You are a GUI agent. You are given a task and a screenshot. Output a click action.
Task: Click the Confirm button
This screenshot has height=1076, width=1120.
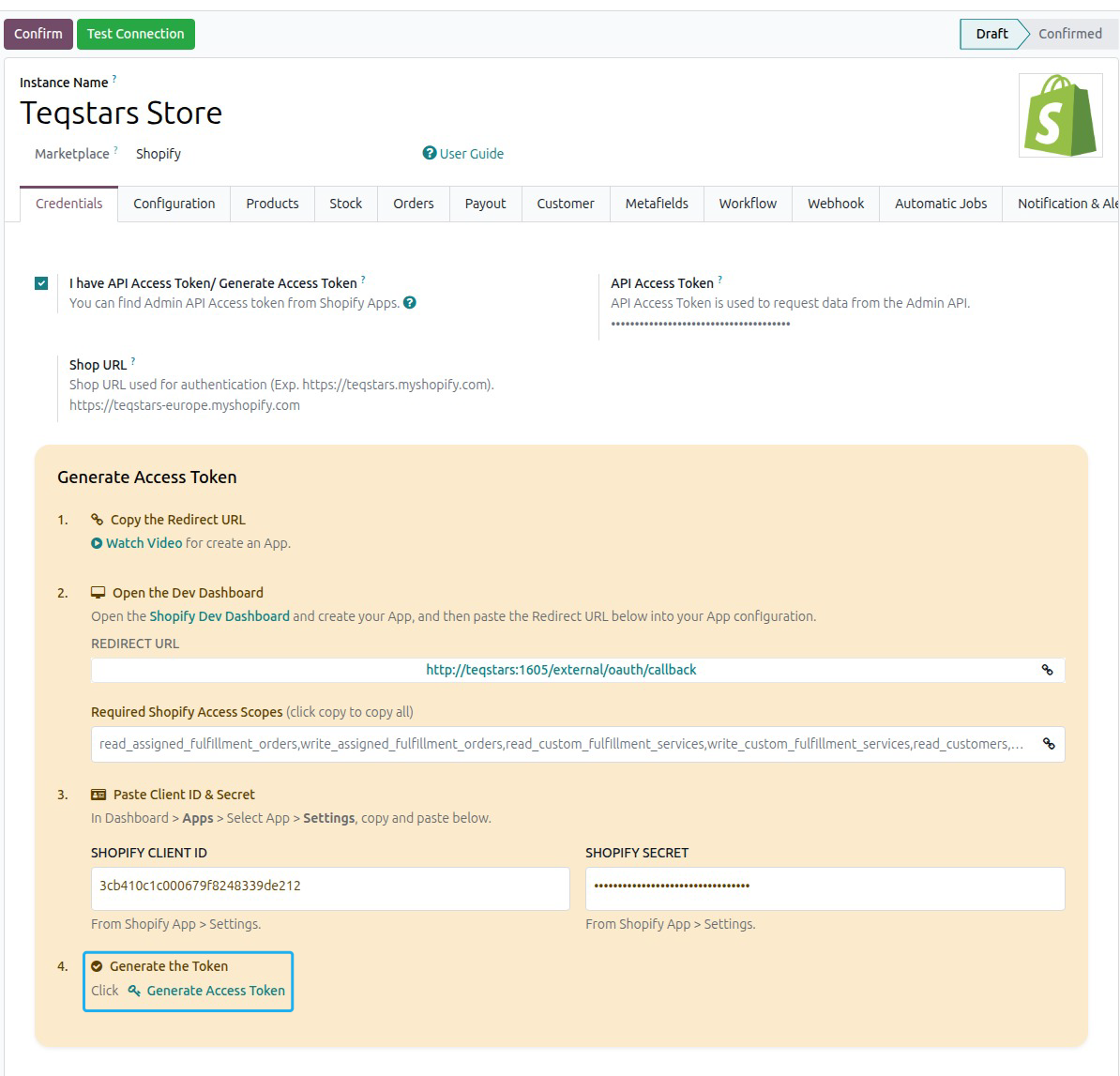click(x=38, y=34)
